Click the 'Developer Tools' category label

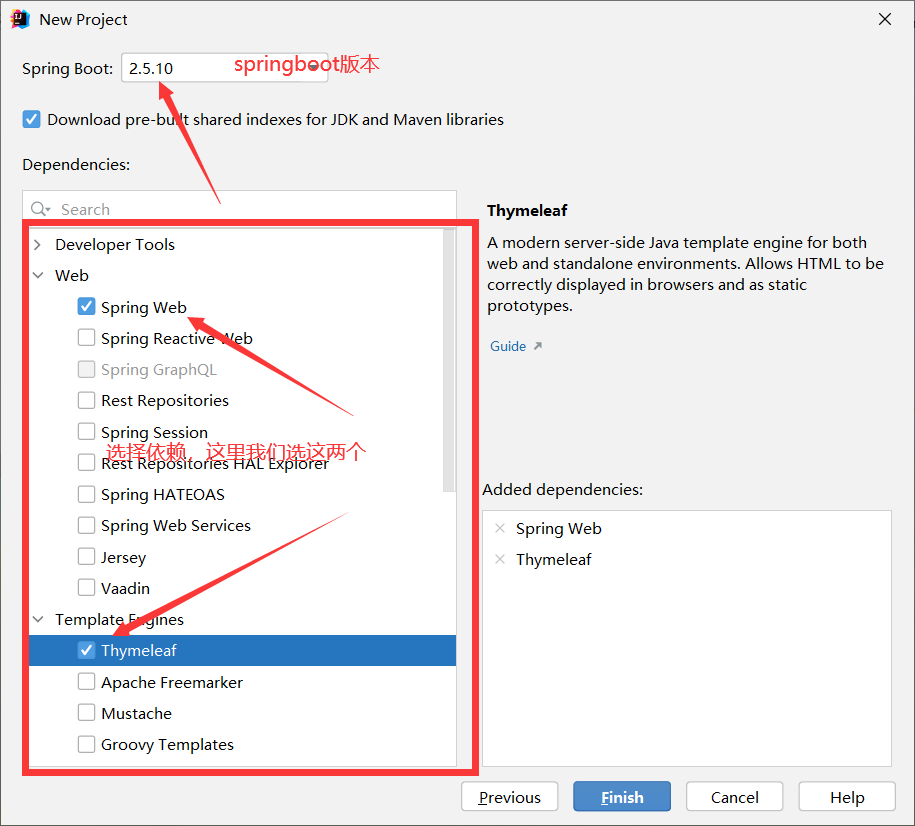[115, 244]
